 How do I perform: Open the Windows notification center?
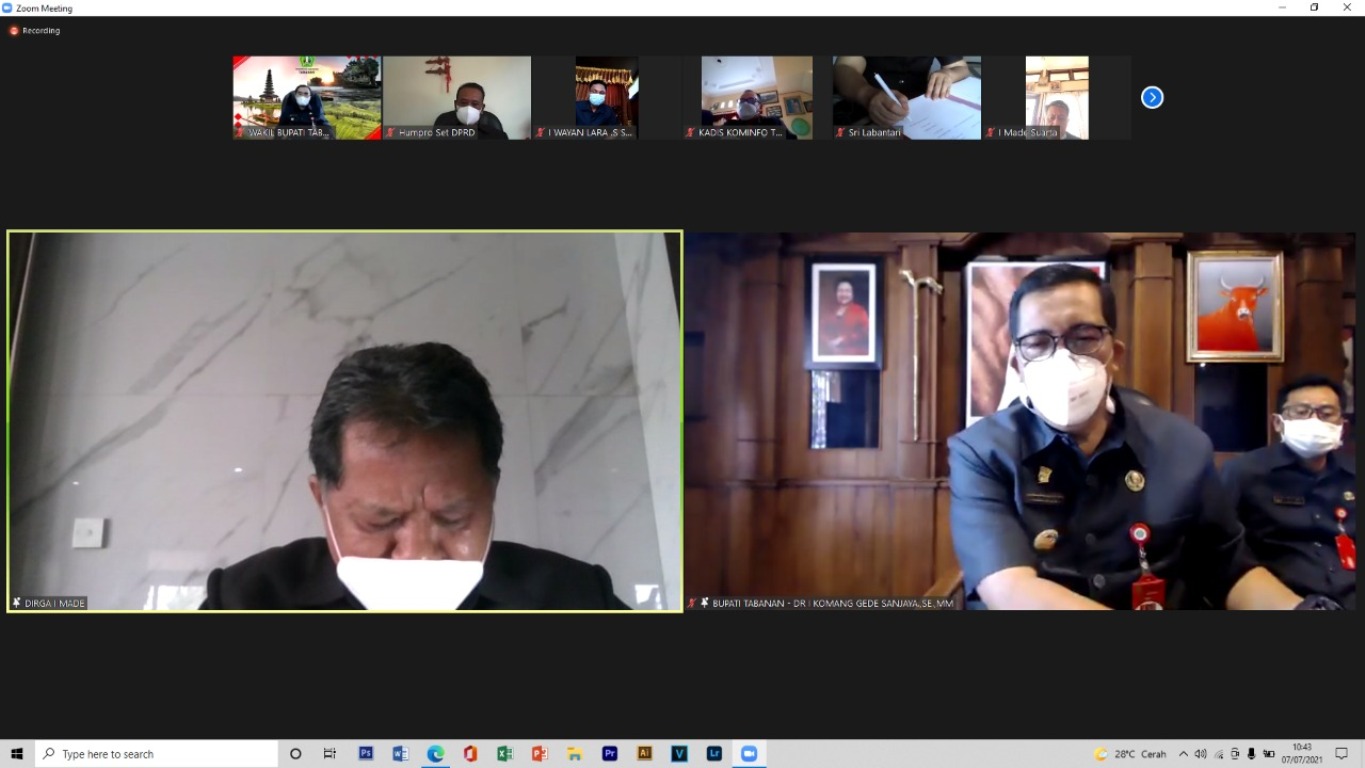point(1342,754)
